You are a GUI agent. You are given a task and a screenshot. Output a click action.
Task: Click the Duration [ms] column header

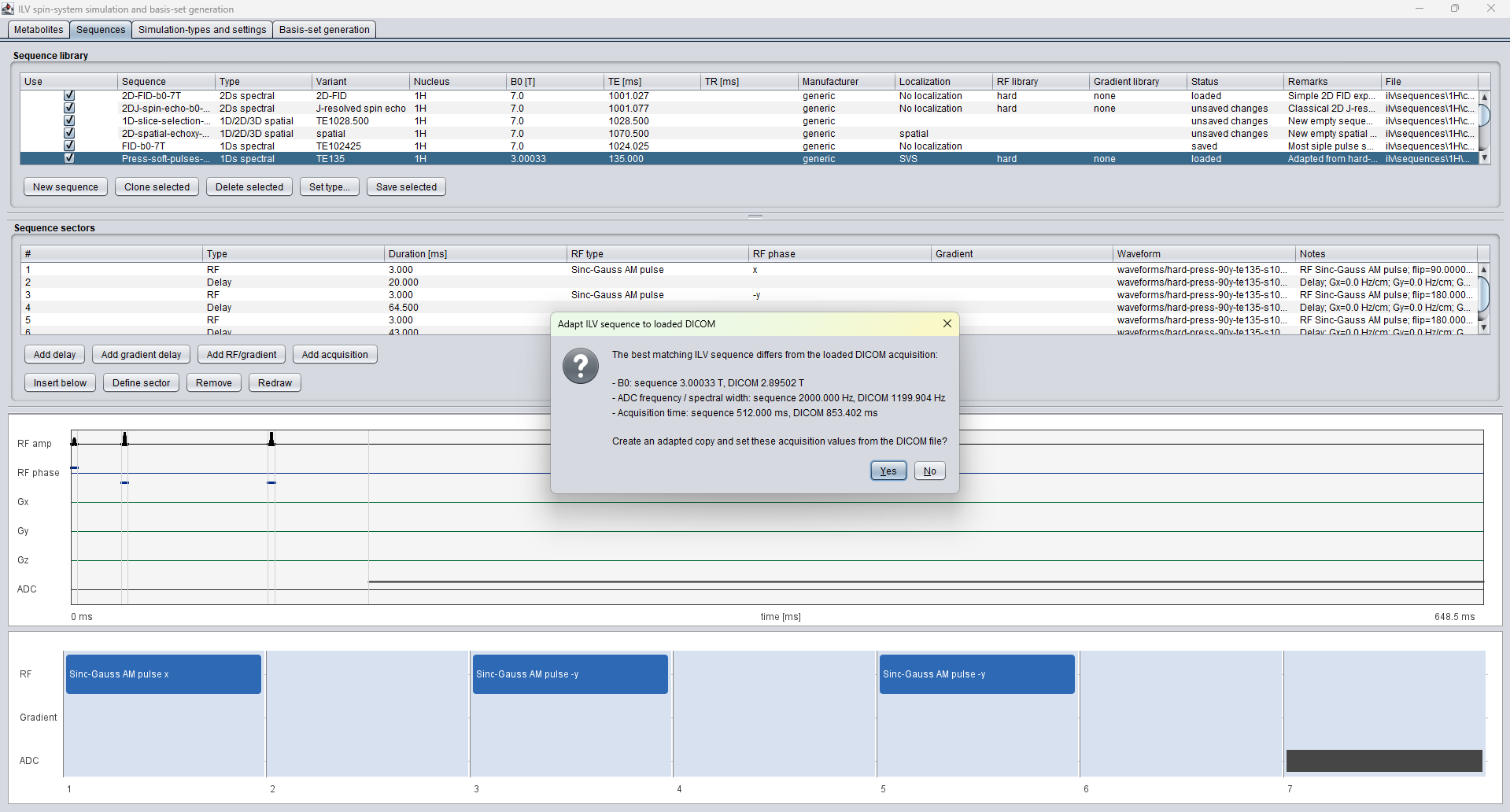(475, 254)
